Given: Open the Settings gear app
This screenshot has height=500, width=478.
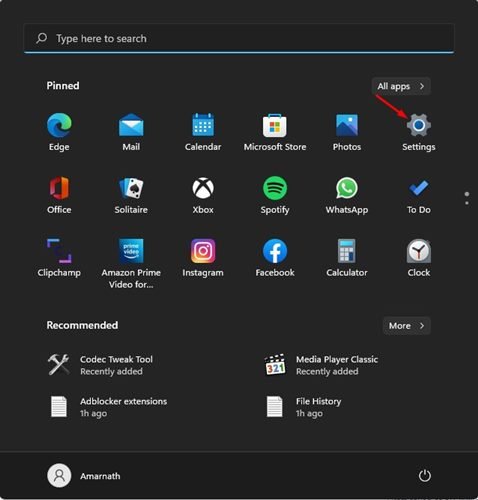Looking at the screenshot, I should 418,133.
